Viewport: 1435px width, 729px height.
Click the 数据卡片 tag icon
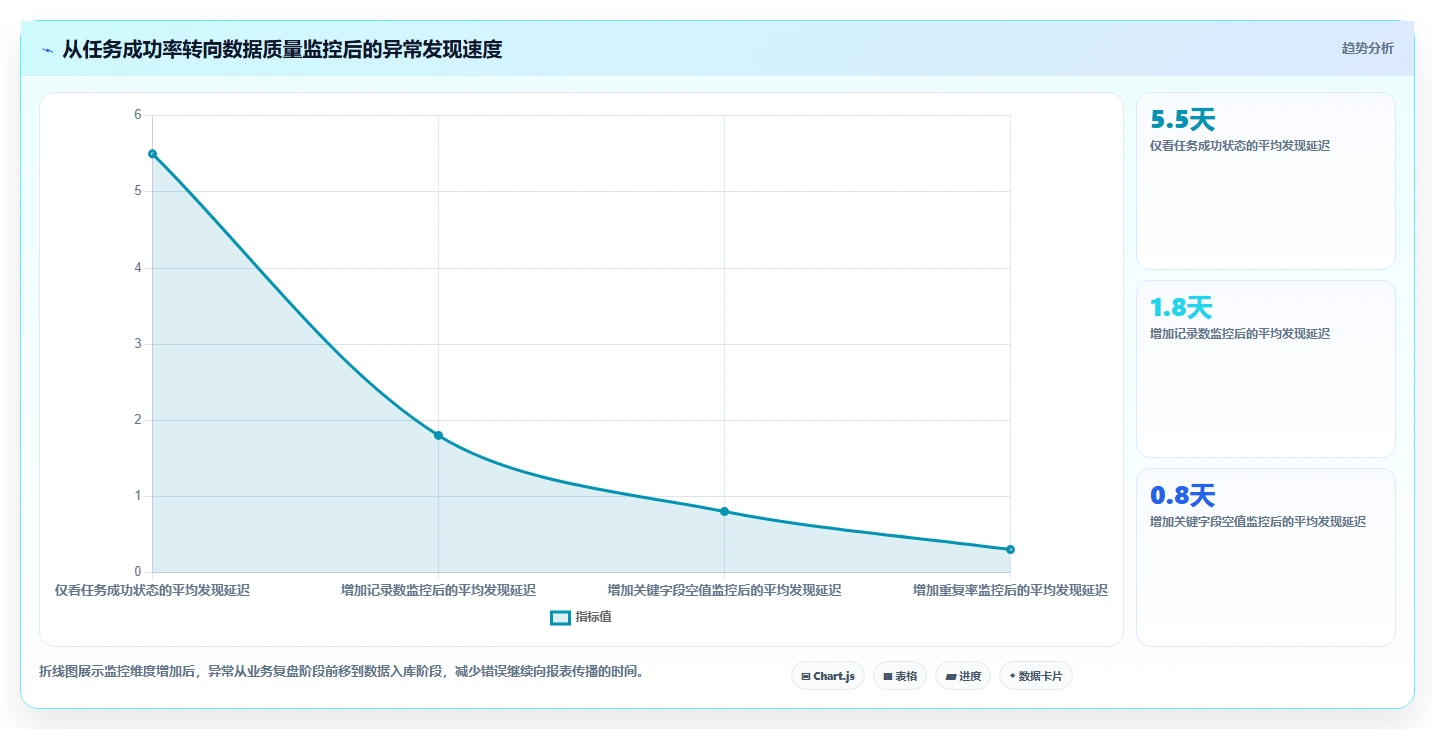pyautogui.click(x=1012, y=677)
